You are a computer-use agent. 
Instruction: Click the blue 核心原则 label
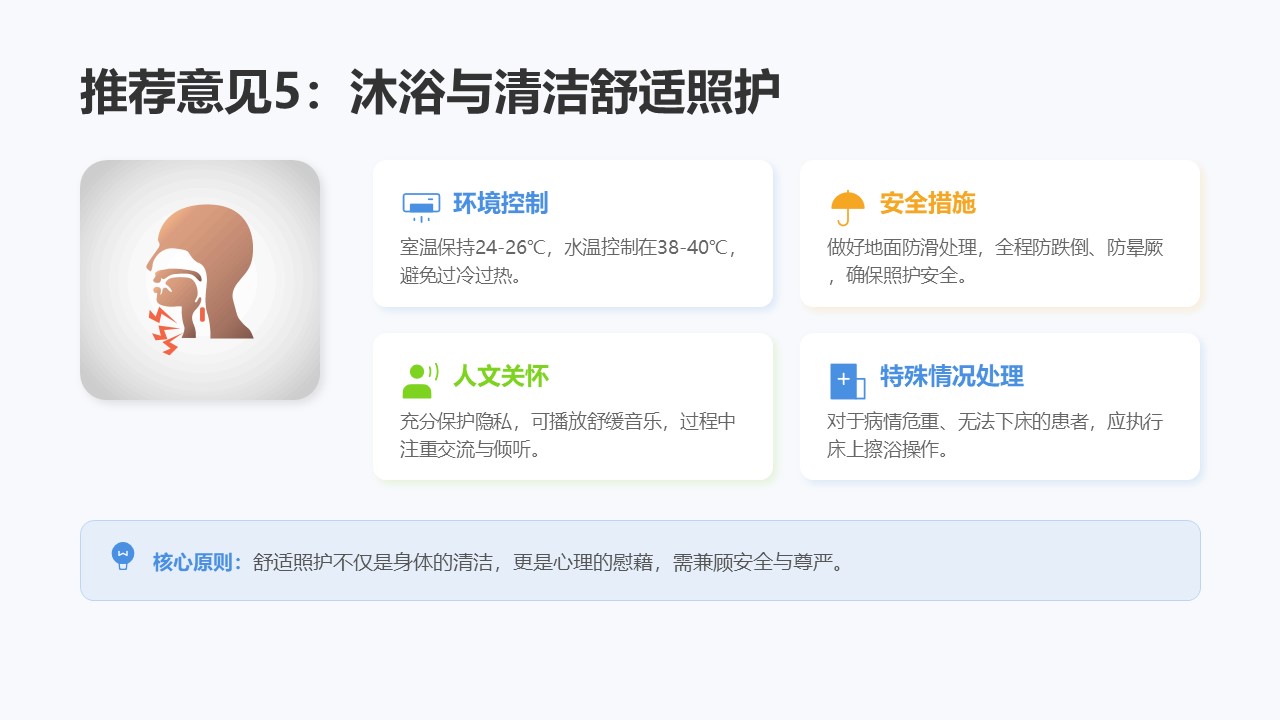[196, 561]
